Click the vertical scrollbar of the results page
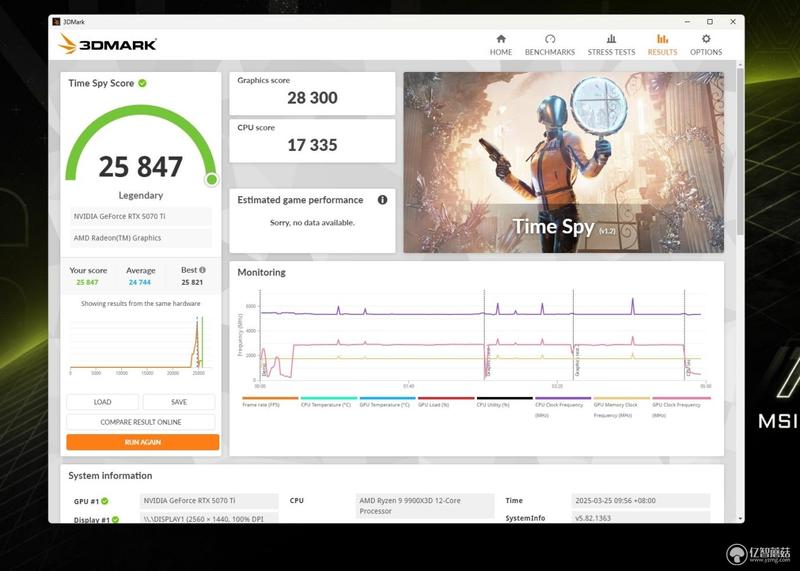Image resolution: width=800 pixels, height=571 pixels. 740,151
